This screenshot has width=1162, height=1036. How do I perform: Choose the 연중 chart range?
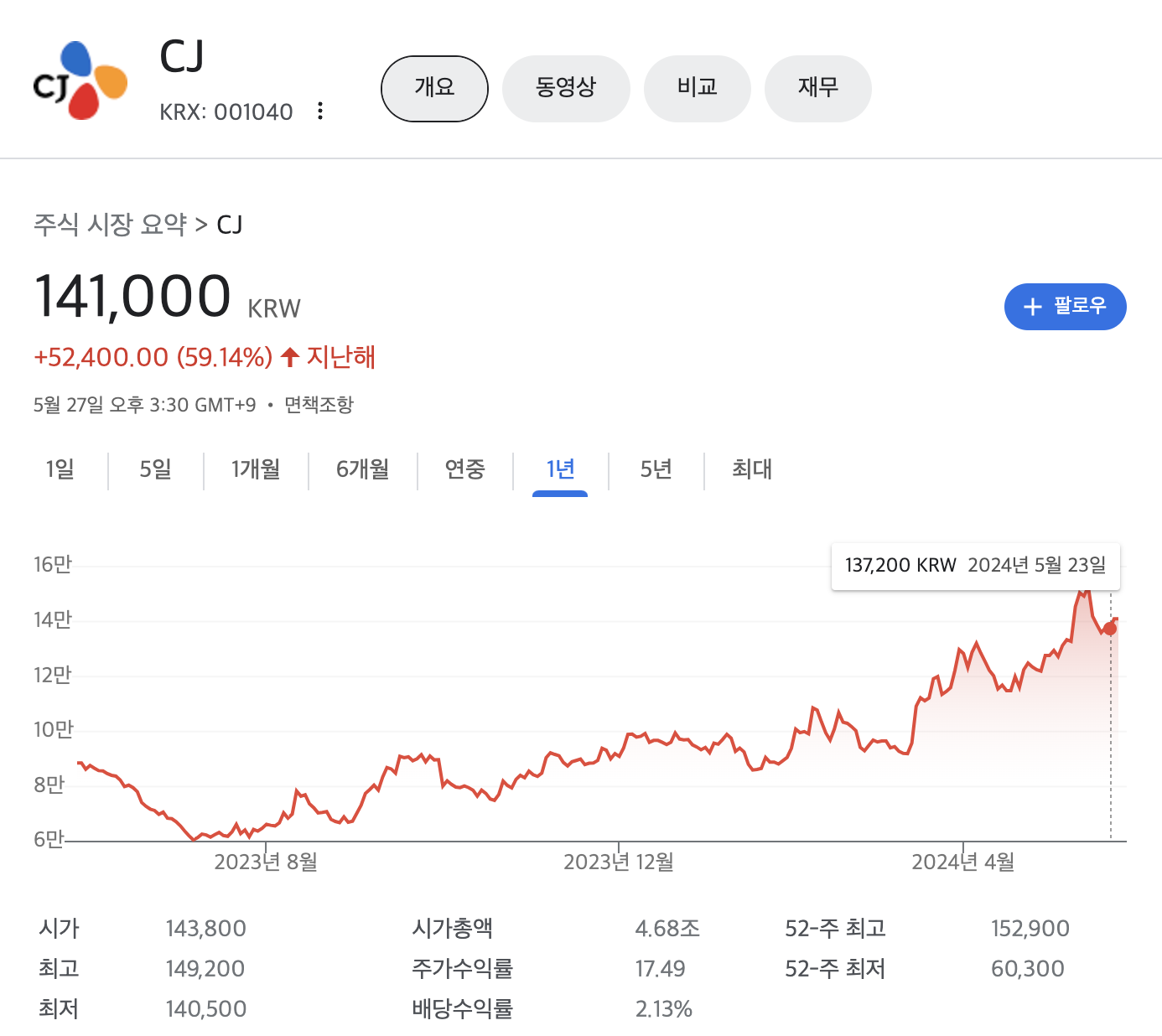pyautogui.click(x=465, y=469)
